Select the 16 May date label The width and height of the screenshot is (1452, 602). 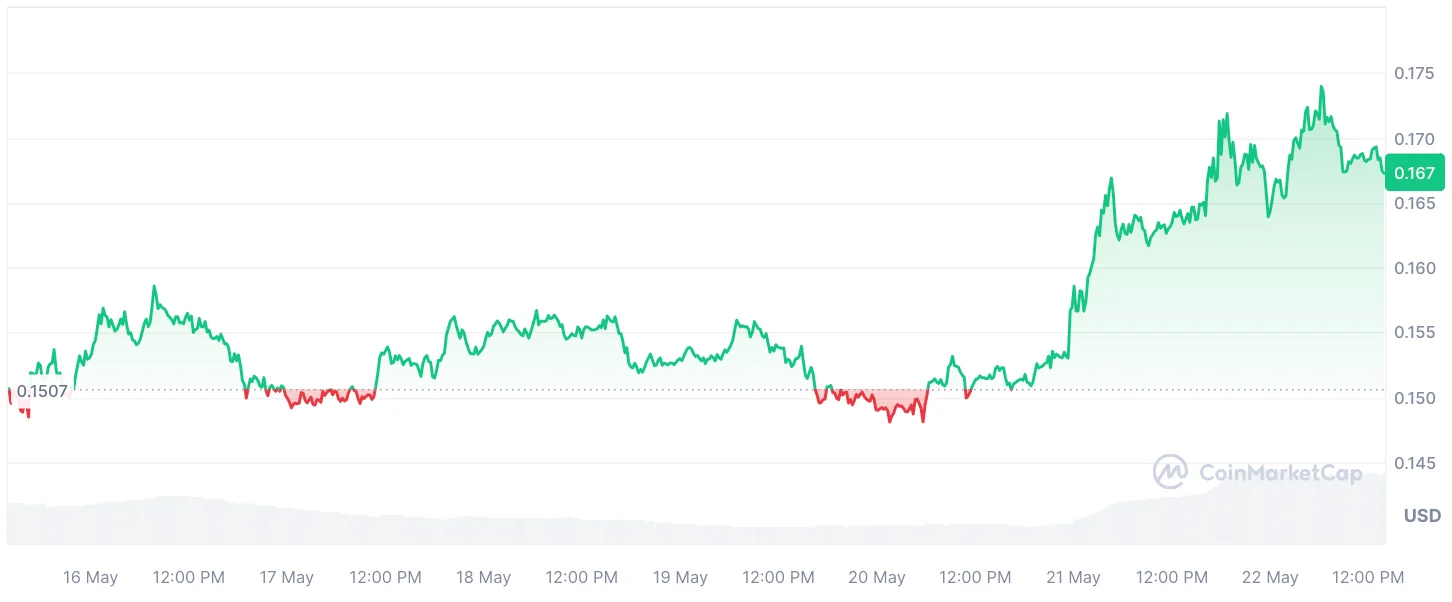pos(90,577)
